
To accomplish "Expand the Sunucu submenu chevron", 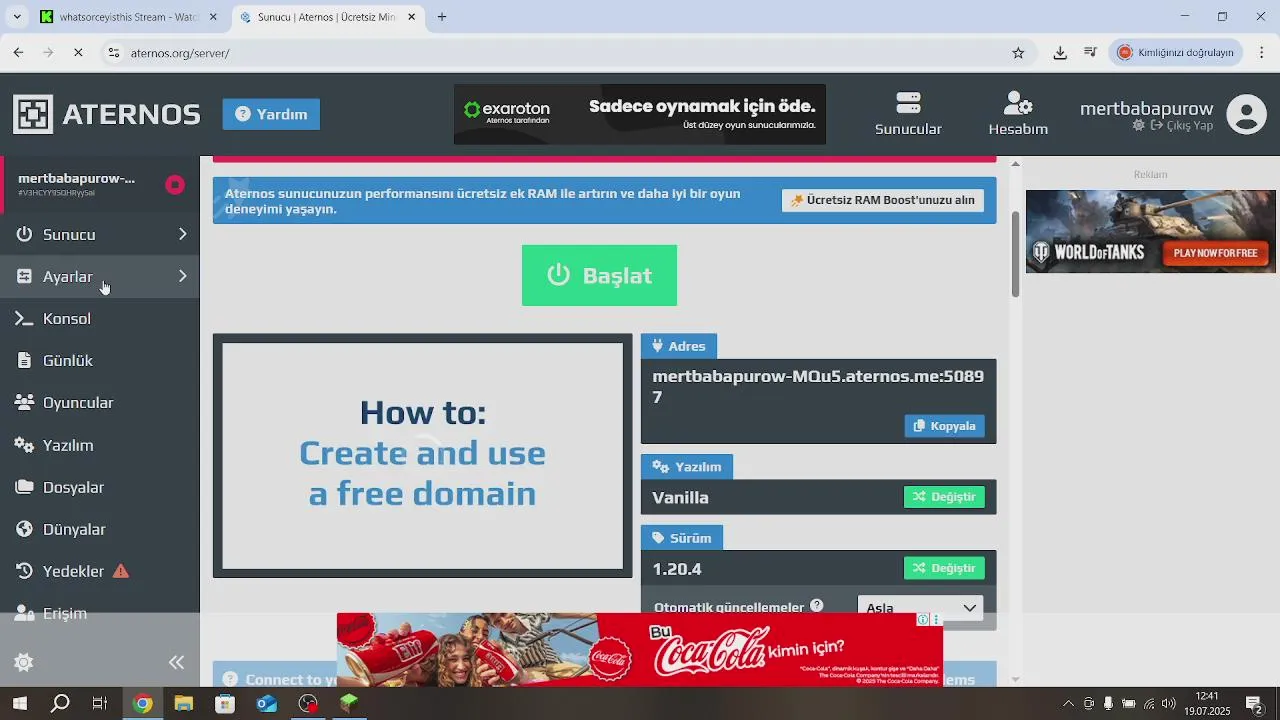I will pyautogui.click(x=182, y=234).
